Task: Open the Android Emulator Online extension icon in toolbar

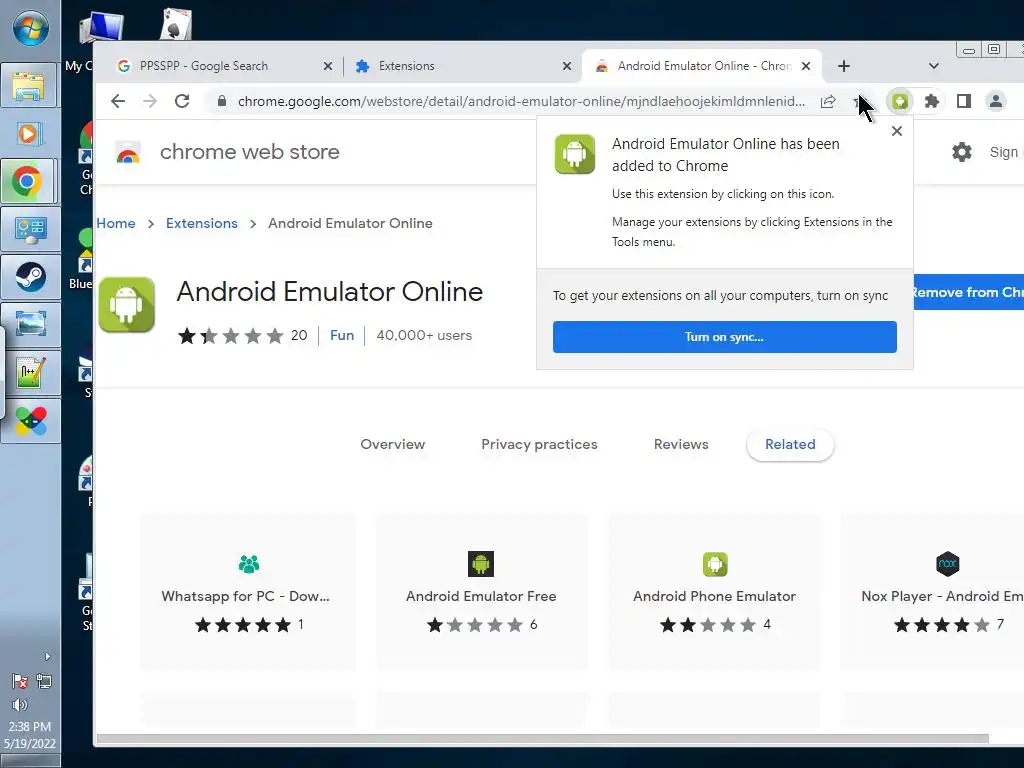Action: coord(901,101)
